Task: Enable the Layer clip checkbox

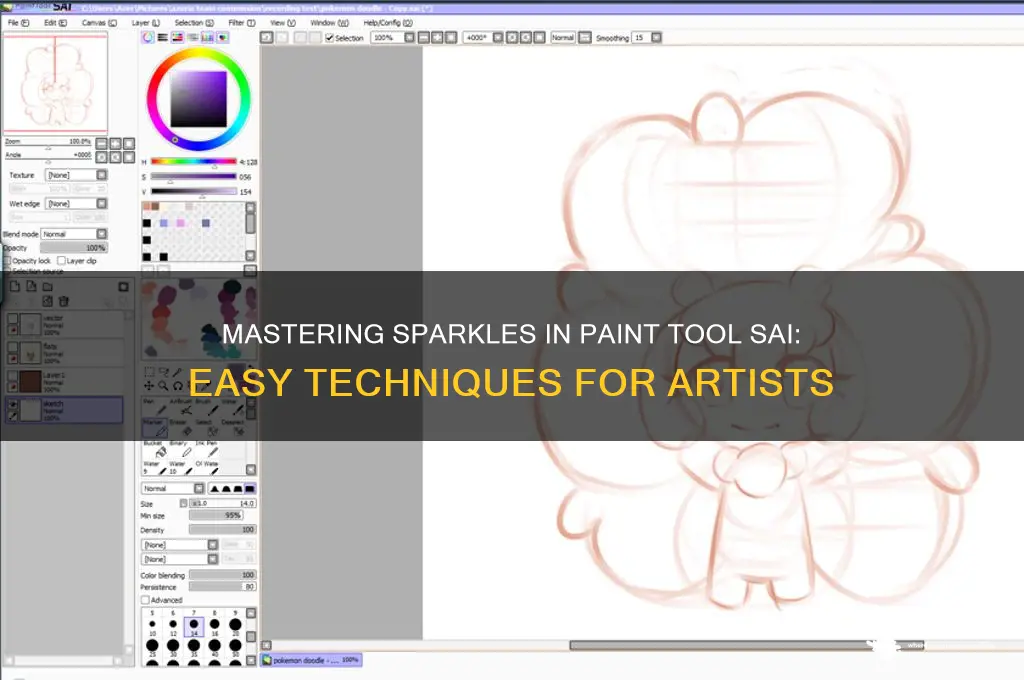Action: coord(61,261)
